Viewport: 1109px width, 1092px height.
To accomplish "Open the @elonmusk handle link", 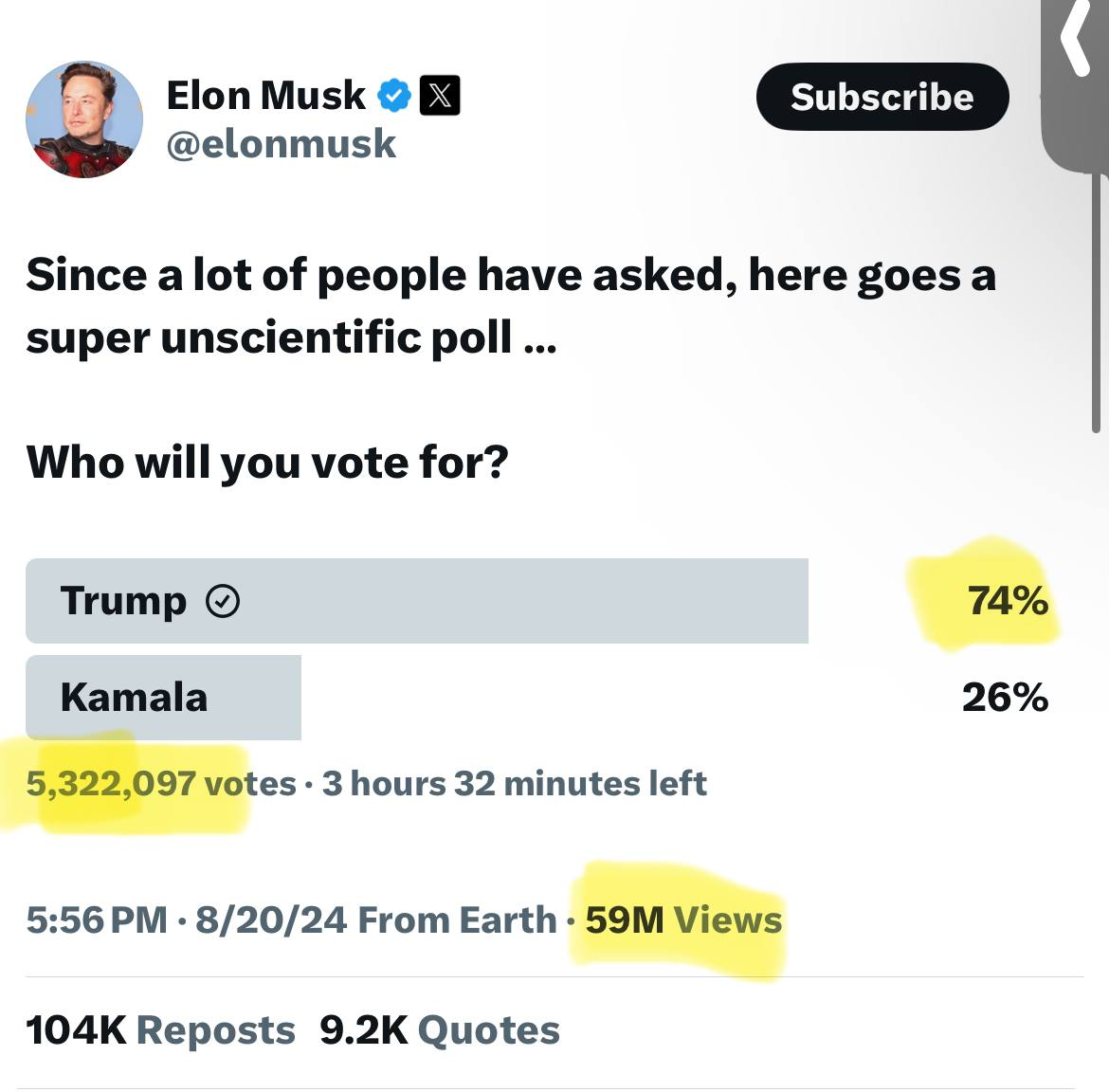I will tap(282, 144).
